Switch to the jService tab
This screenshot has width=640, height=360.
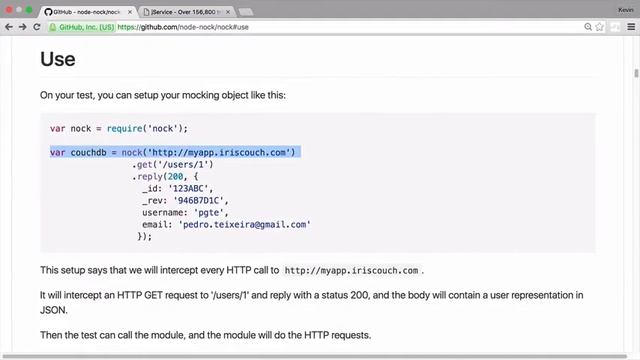click(x=186, y=12)
